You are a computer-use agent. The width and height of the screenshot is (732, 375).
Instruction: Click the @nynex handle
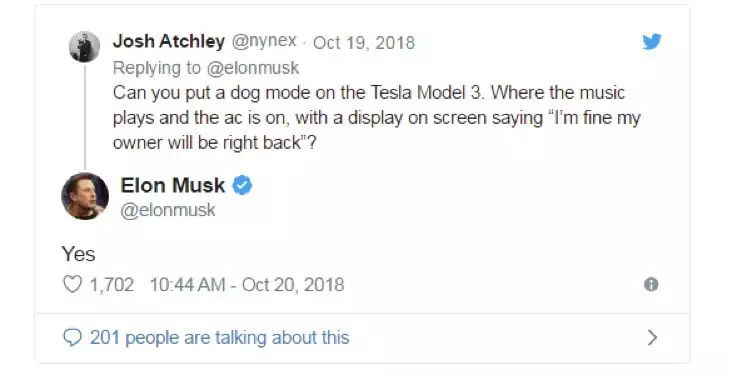pos(264,42)
